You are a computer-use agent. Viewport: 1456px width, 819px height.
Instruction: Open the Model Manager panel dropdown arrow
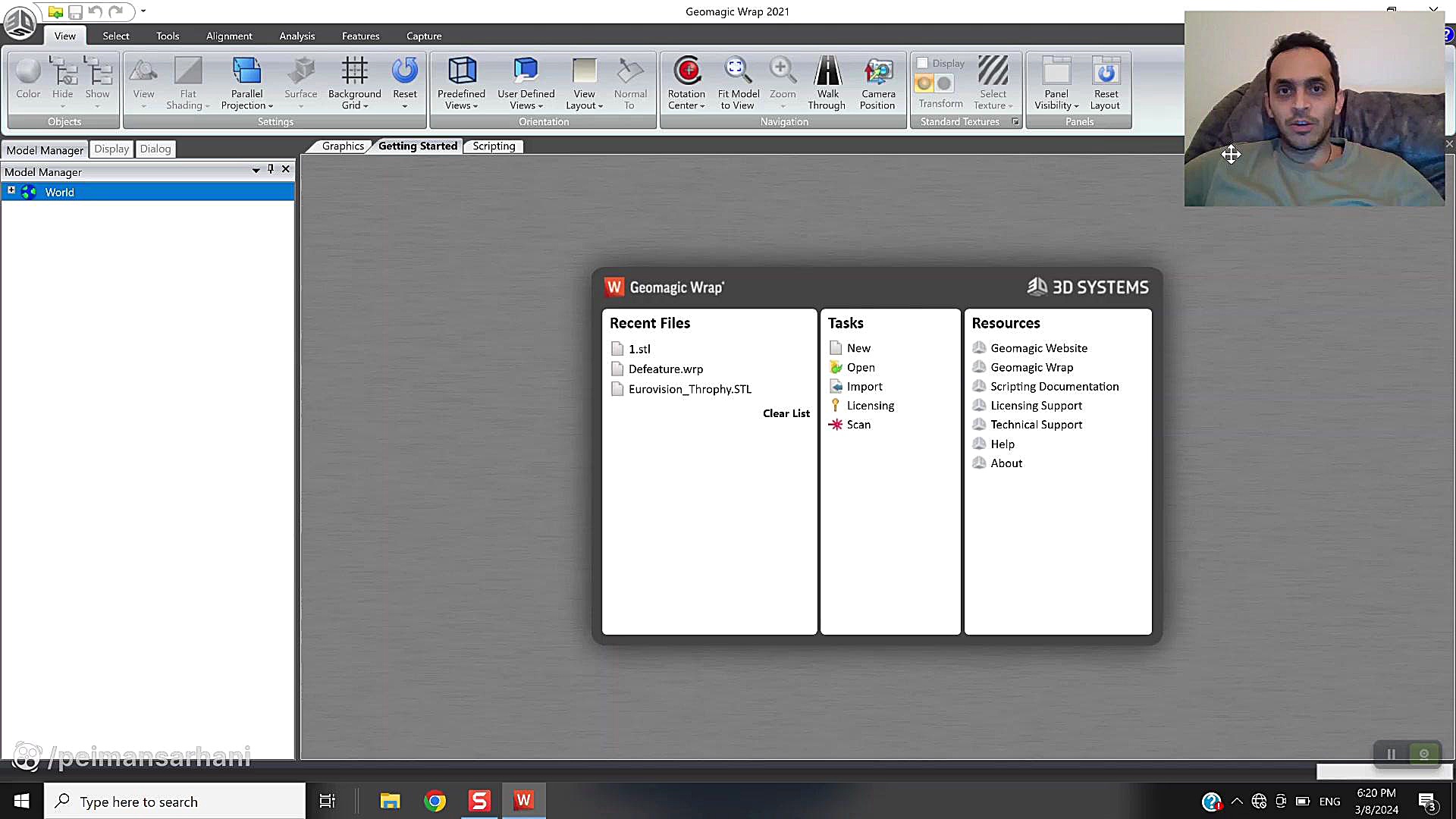coord(256,170)
